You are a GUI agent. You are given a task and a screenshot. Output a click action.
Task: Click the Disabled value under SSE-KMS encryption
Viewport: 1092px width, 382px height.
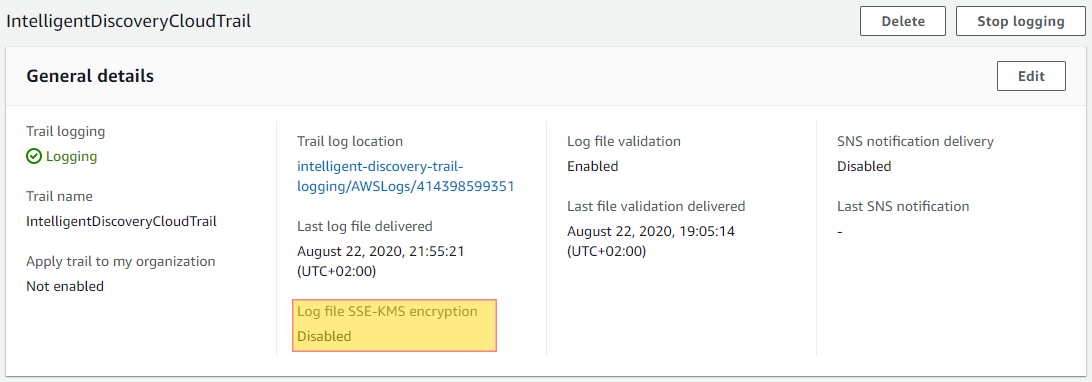point(324,336)
